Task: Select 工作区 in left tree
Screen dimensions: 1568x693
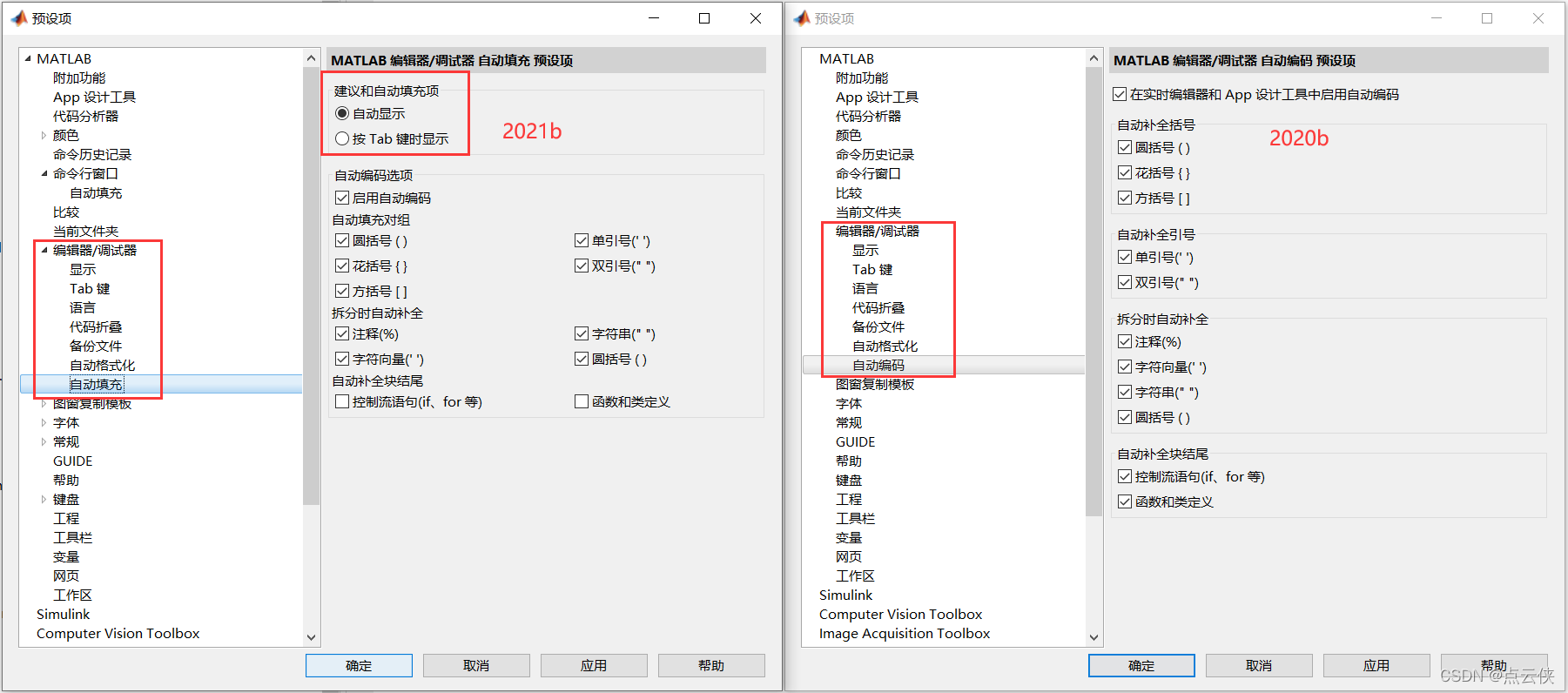Action: (x=72, y=595)
